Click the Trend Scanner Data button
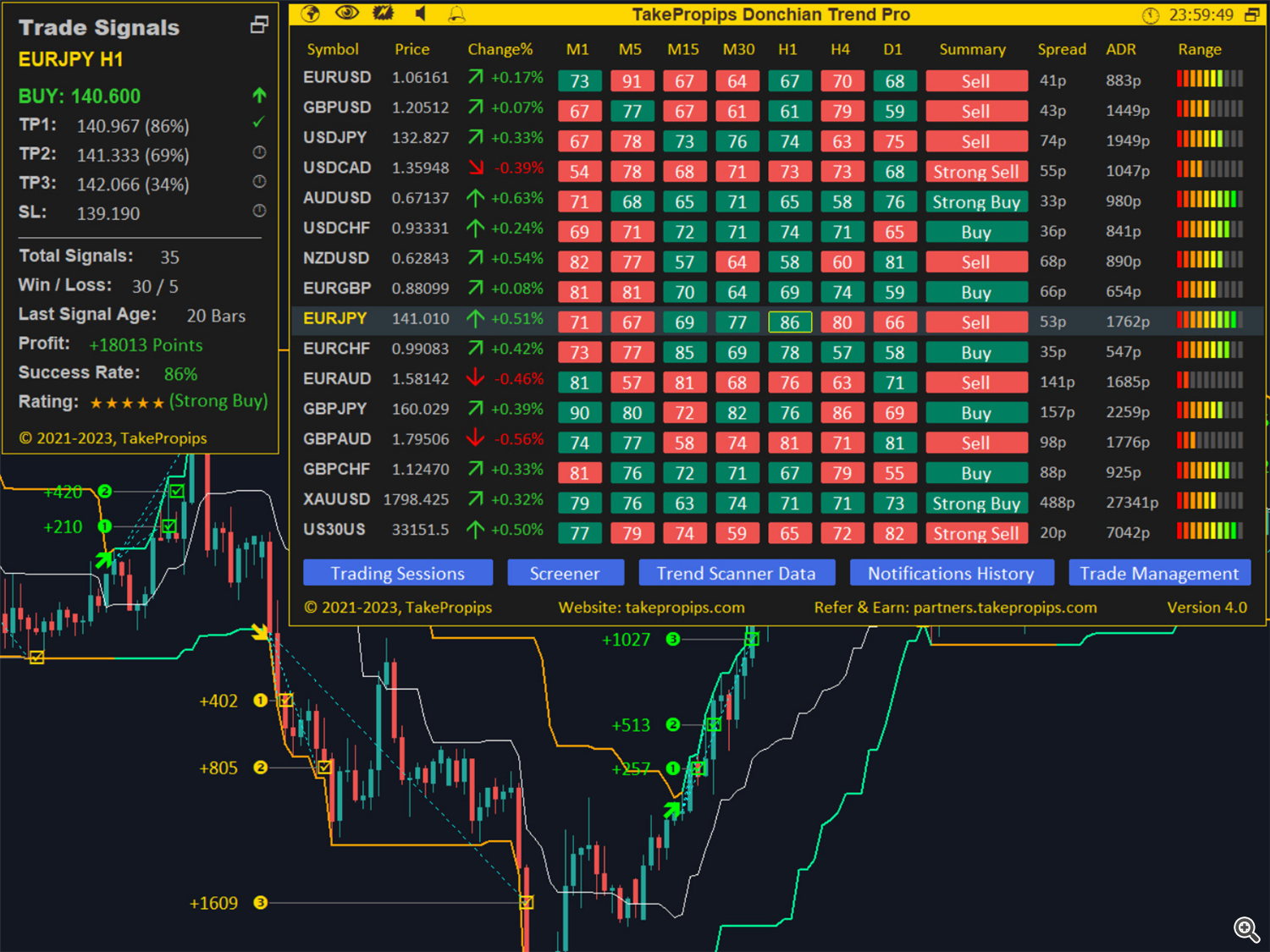The image size is (1270, 952). 736,573
